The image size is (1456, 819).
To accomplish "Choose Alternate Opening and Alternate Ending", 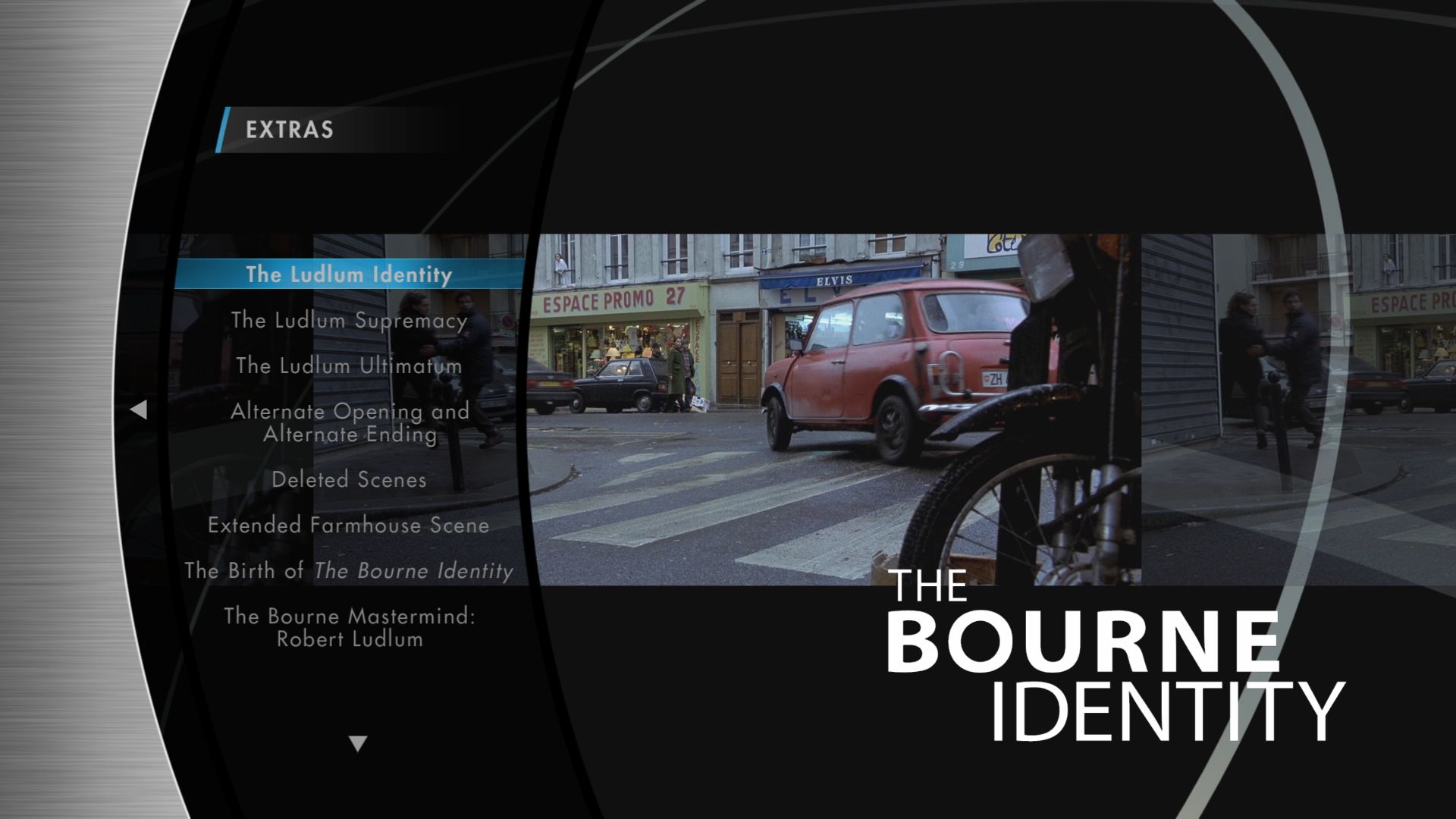I will (350, 422).
